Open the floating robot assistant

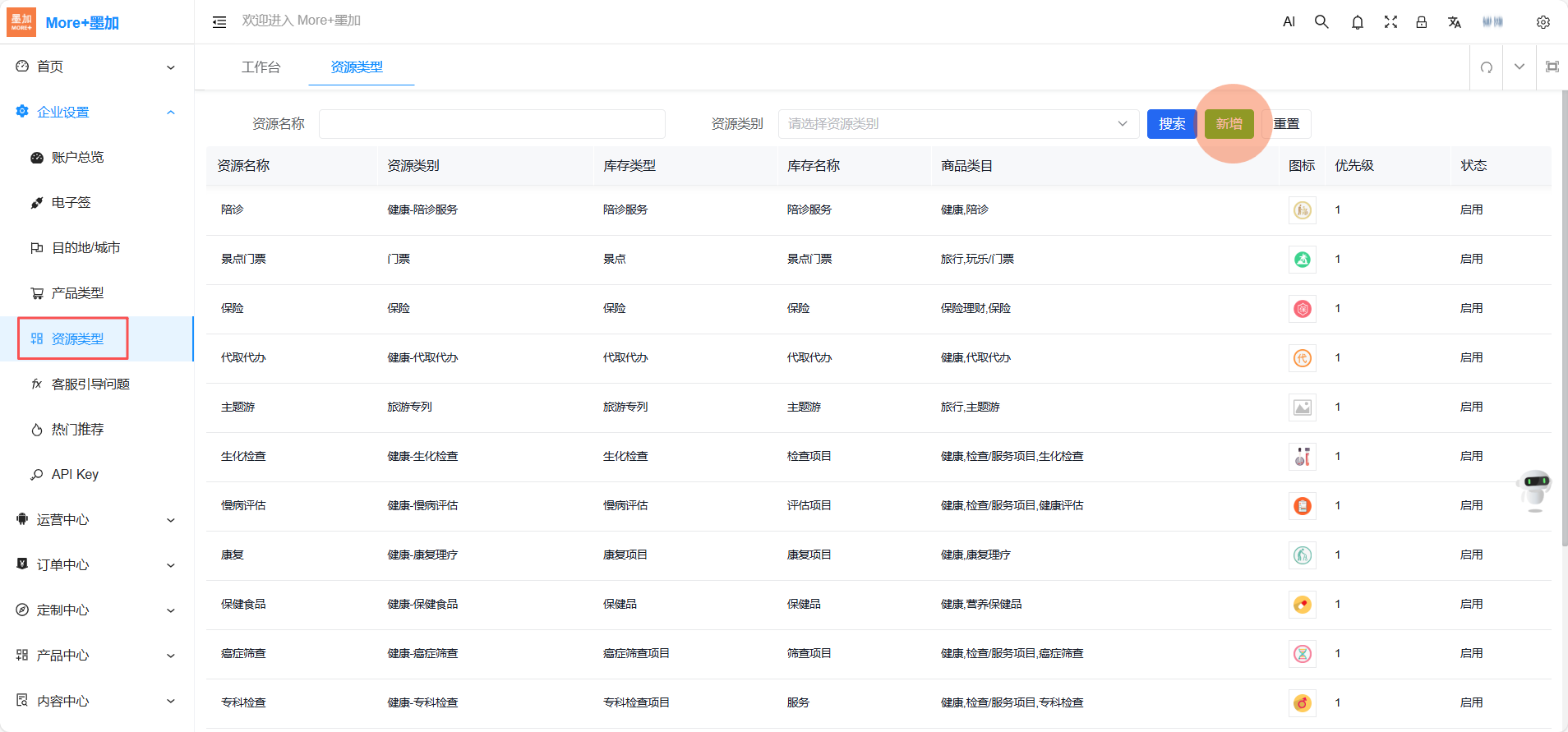tap(1534, 490)
